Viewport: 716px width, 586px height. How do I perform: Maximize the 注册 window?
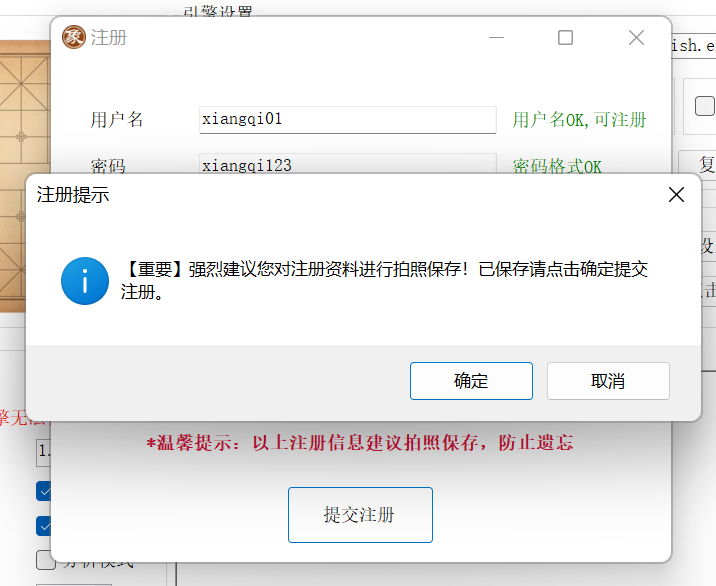(565, 38)
